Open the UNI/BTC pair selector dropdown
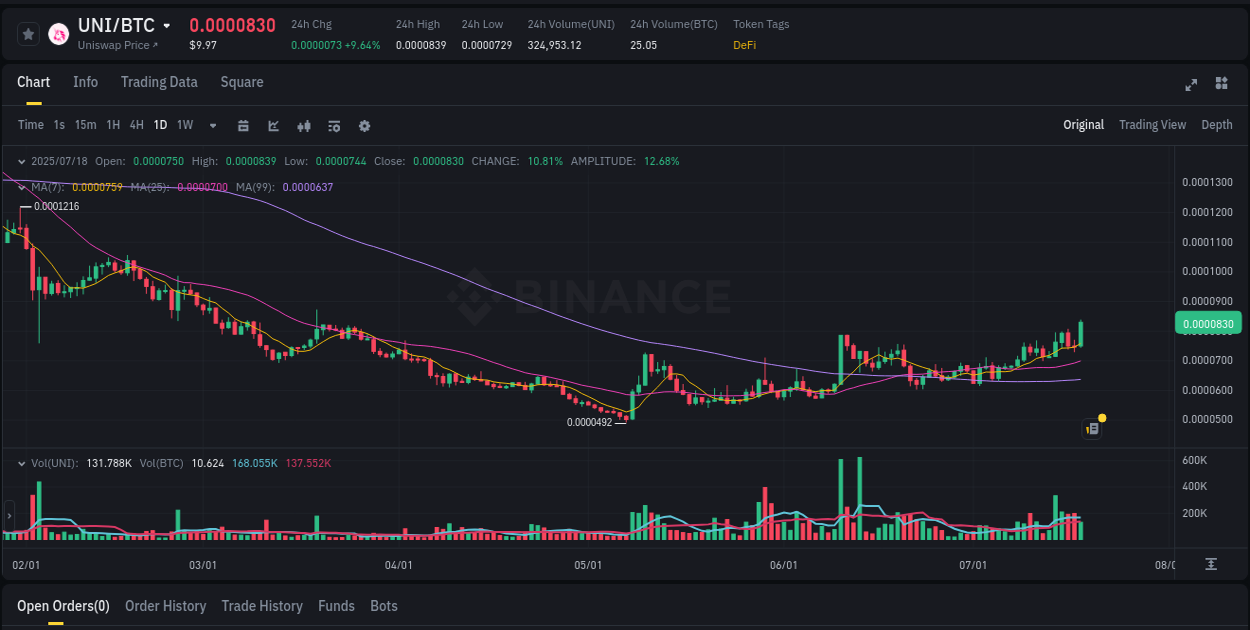The image size is (1250, 630). 165,26
